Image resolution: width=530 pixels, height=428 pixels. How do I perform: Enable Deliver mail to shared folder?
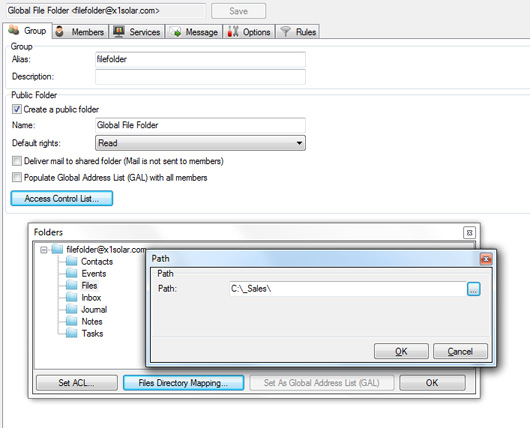coord(17,161)
